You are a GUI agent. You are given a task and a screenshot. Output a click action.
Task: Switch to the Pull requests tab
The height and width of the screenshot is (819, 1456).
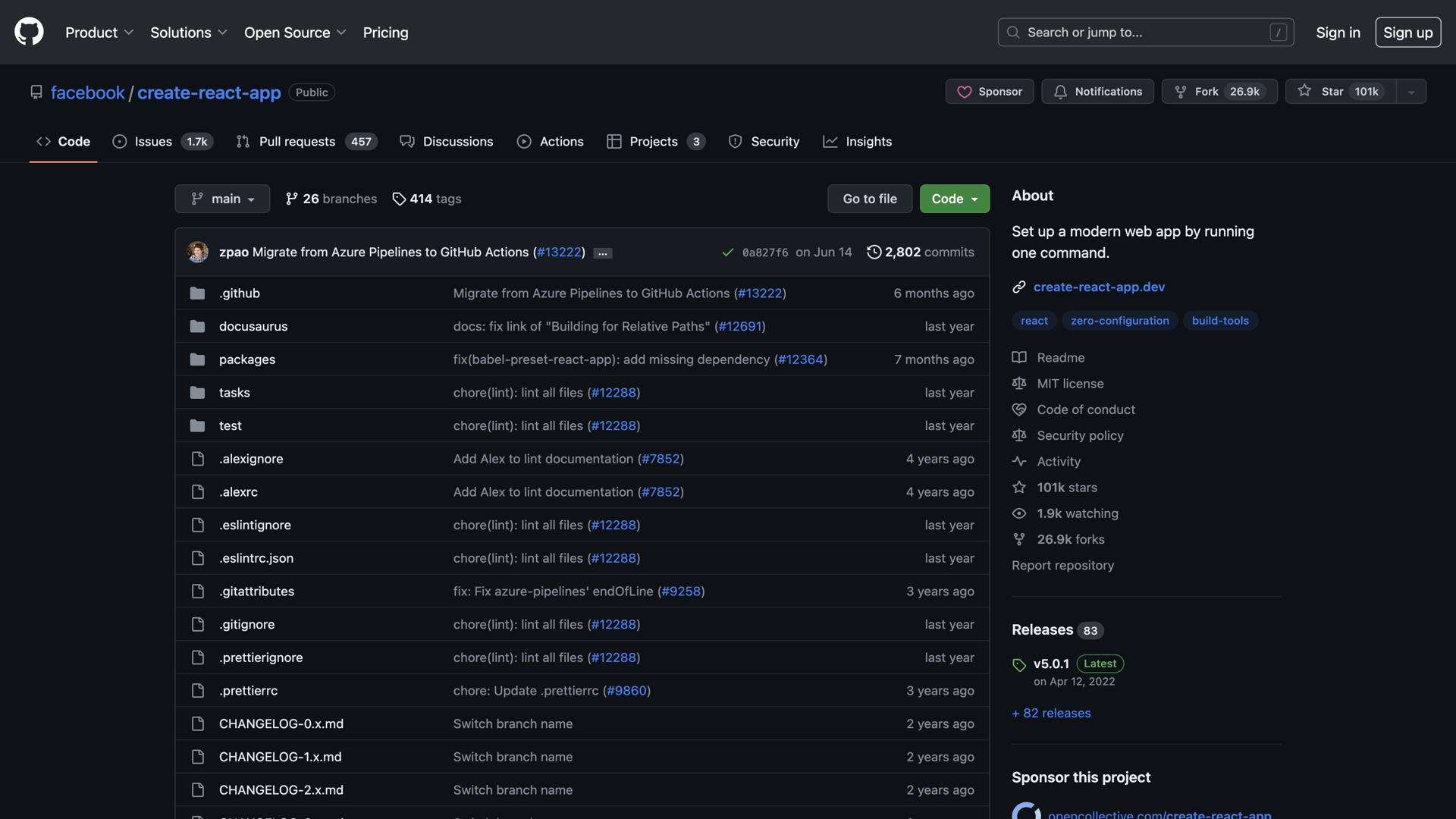297,142
